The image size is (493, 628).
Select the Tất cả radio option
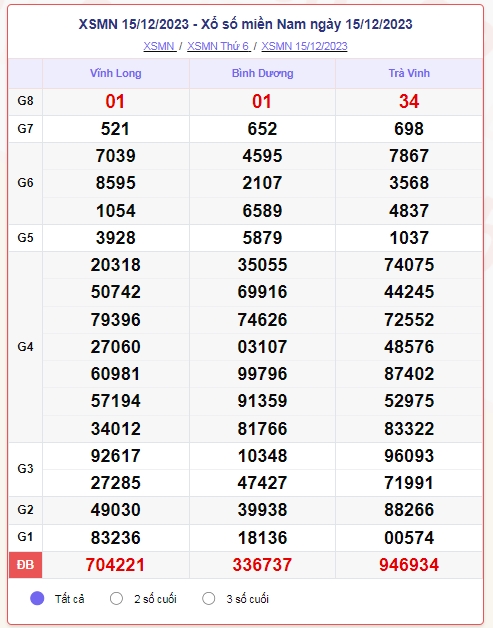pos(37,598)
